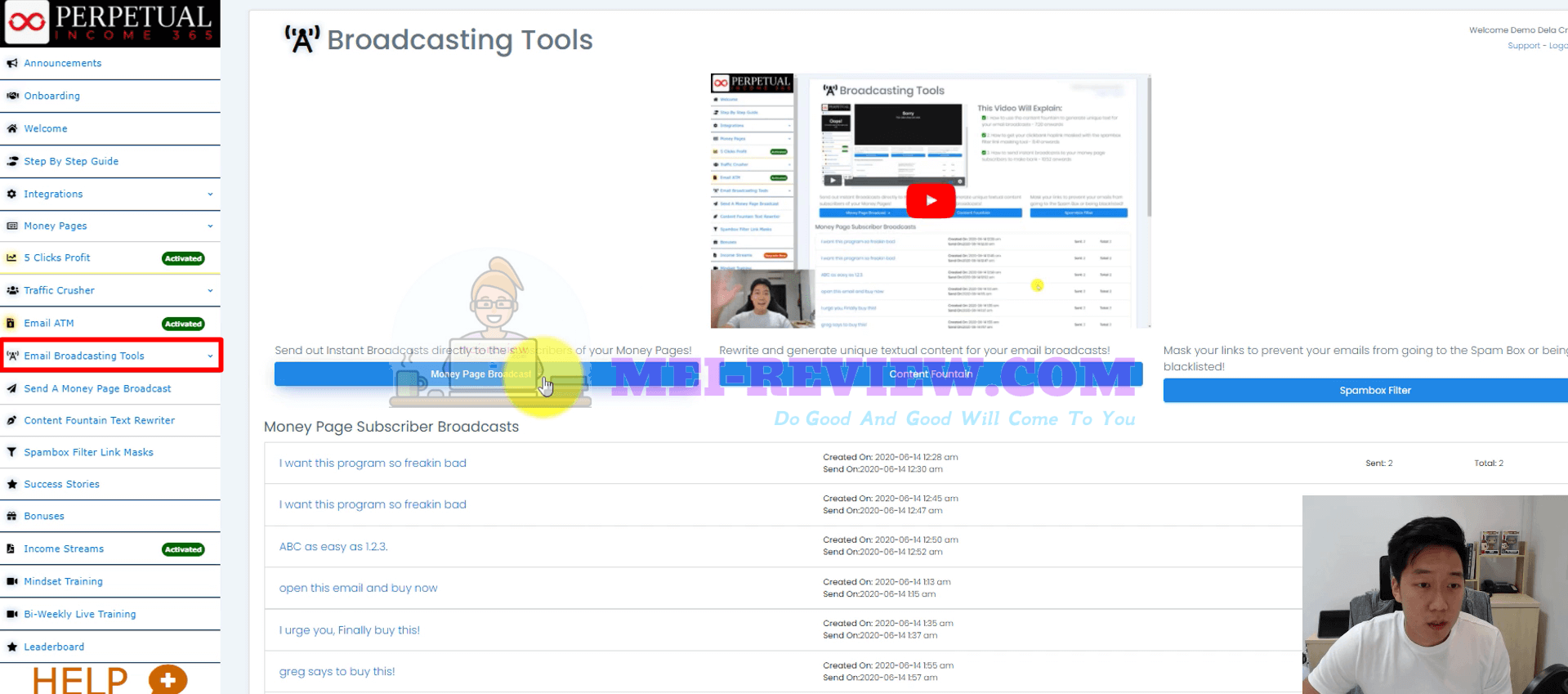1568x694 pixels.
Task: Click the Spambox Filter funnel icon
Action: (12, 452)
